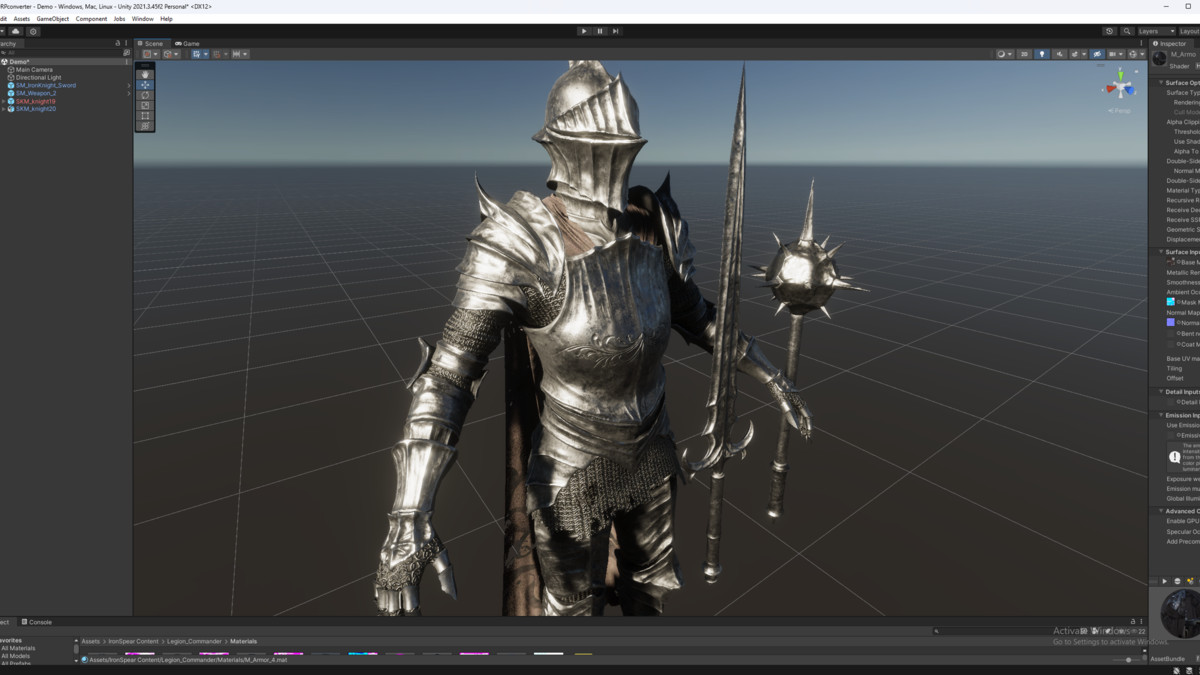Expand SKM_knight19 in Hierarchy

(4, 101)
